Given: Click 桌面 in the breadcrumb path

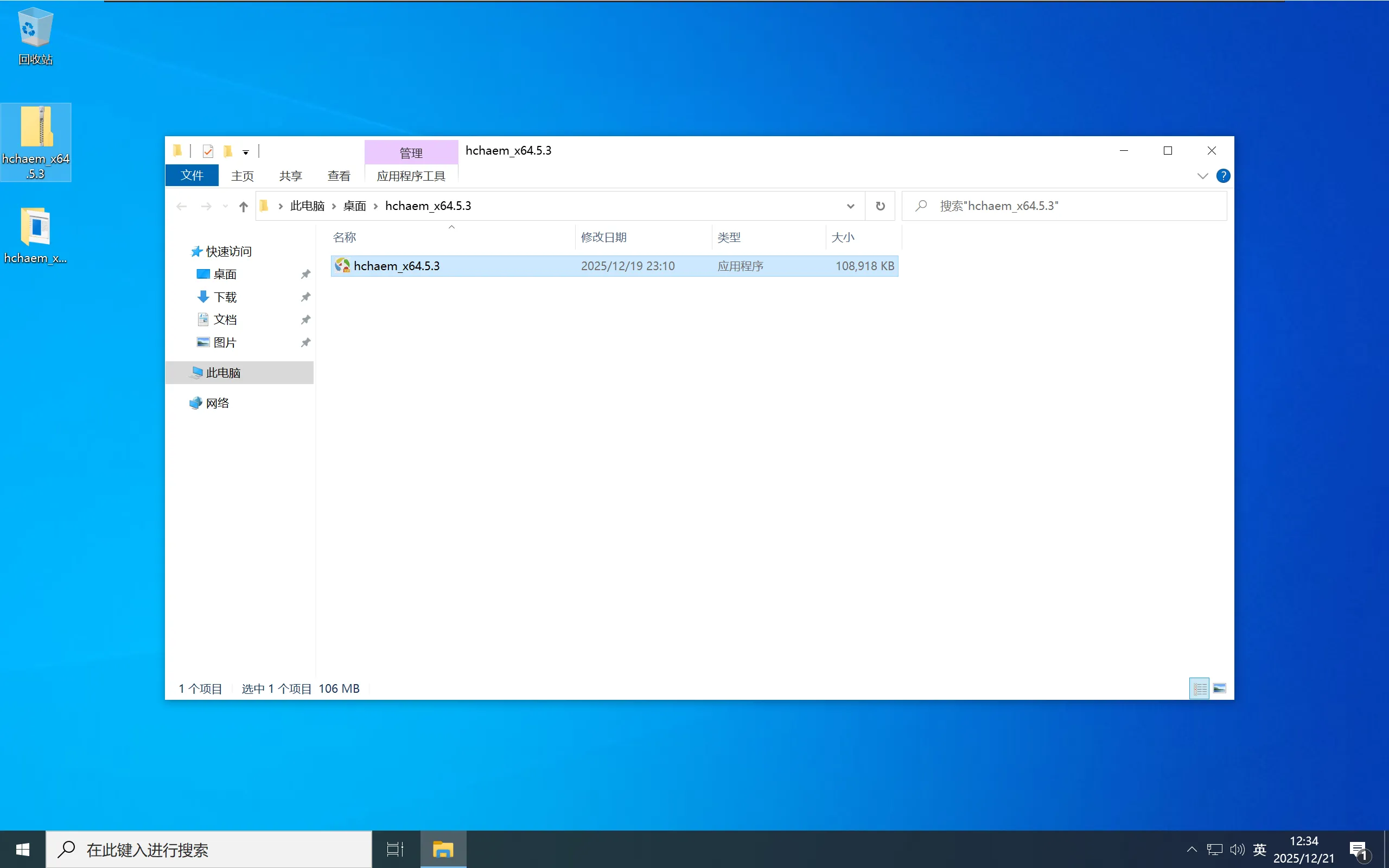Looking at the screenshot, I should [x=354, y=206].
